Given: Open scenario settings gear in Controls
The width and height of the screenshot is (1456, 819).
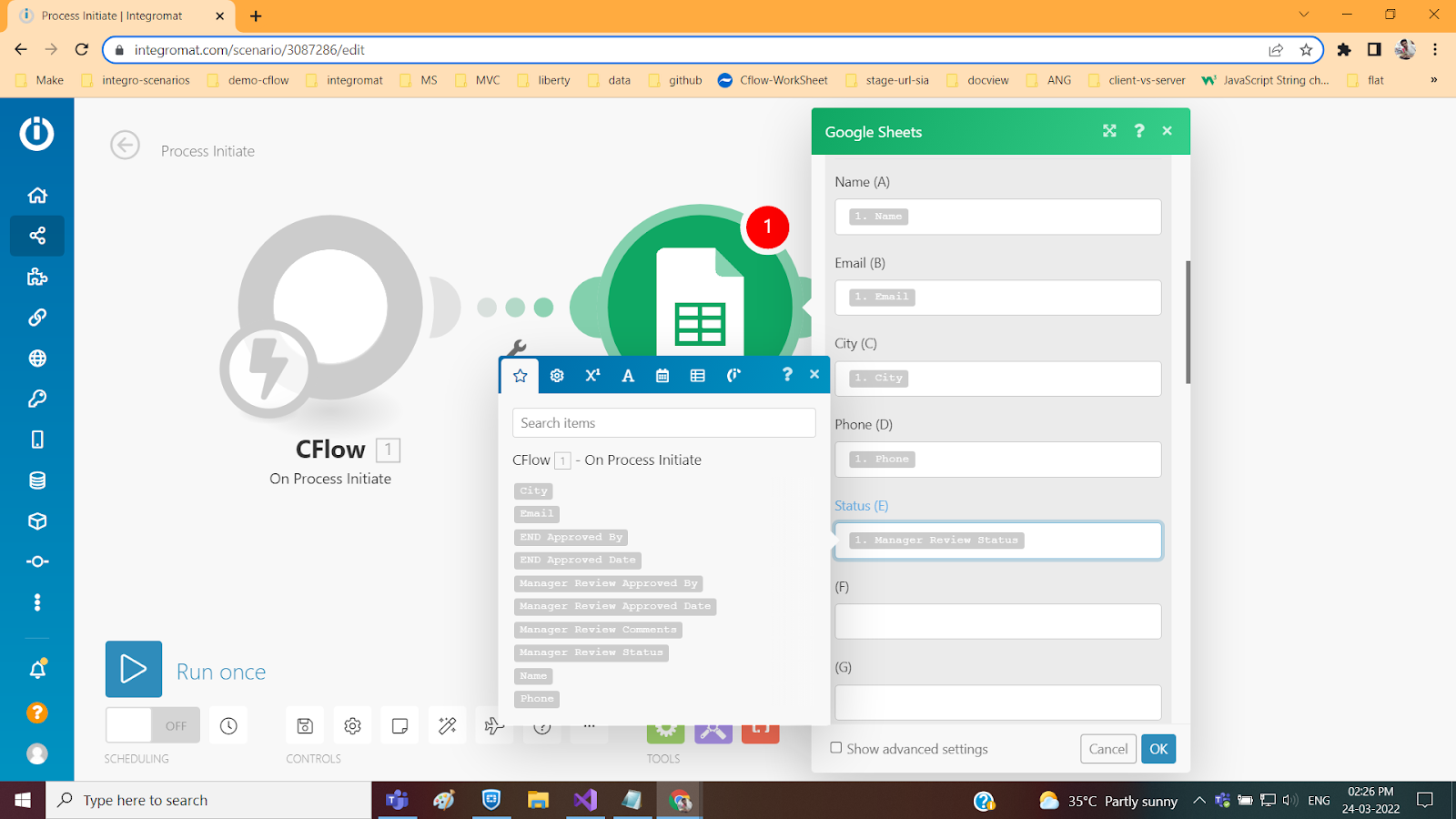Looking at the screenshot, I should (352, 725).
